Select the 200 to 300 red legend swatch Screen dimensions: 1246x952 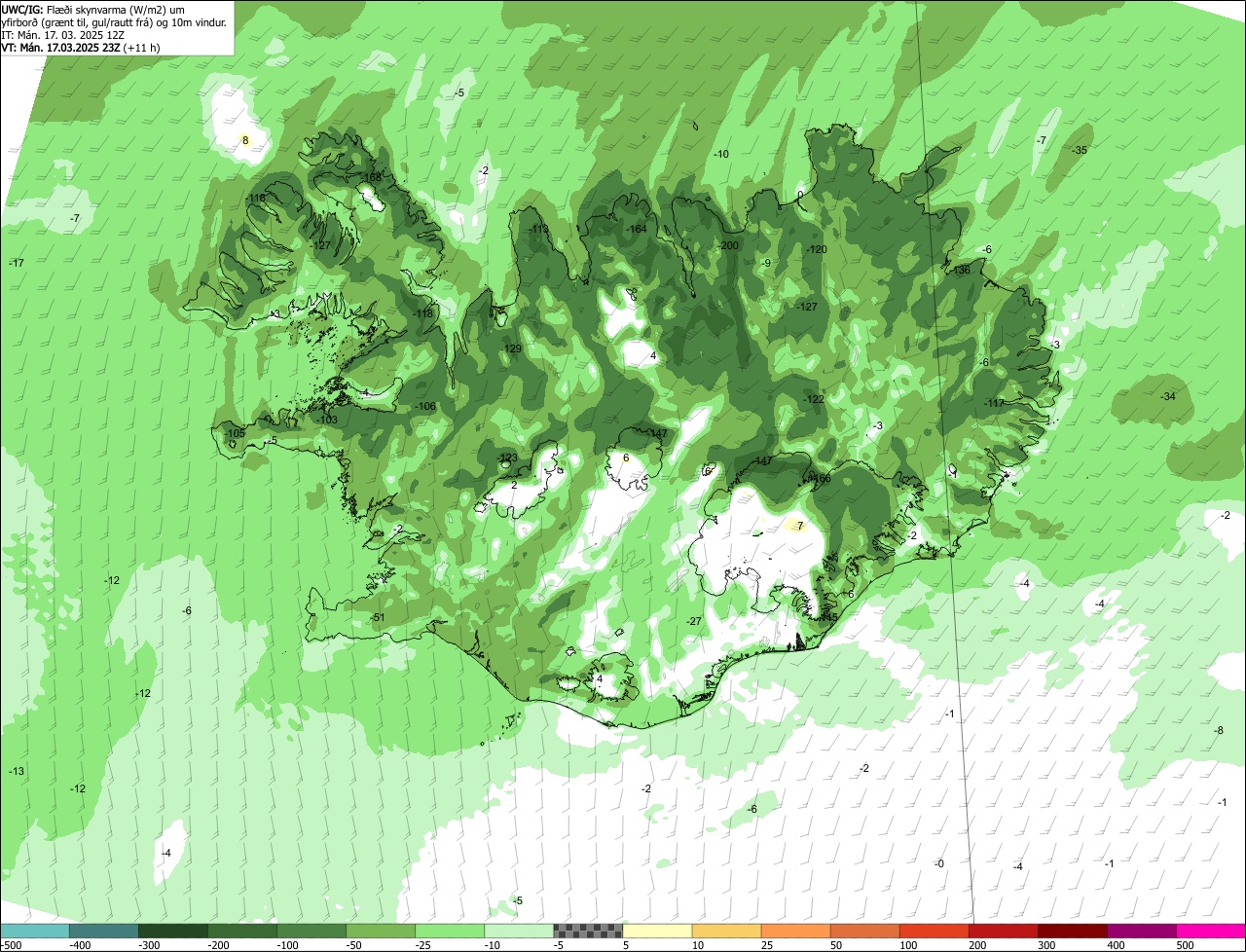tap(1003, 931)
